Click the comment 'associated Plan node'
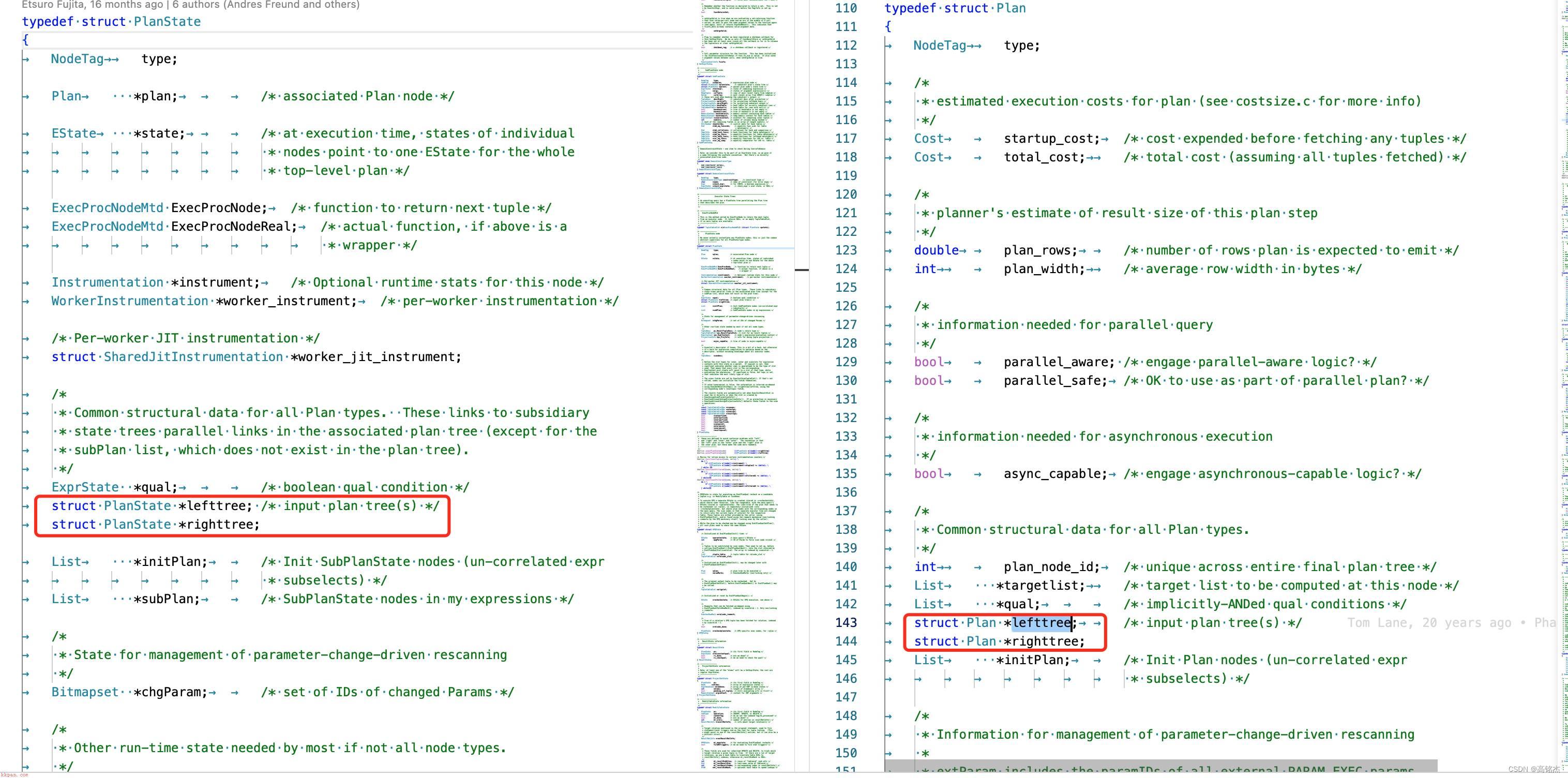 pos(357,96)
